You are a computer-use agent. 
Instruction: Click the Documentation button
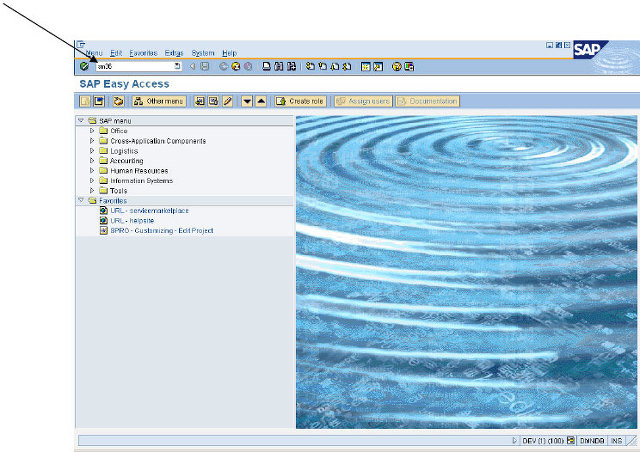(x=428, y=101)
